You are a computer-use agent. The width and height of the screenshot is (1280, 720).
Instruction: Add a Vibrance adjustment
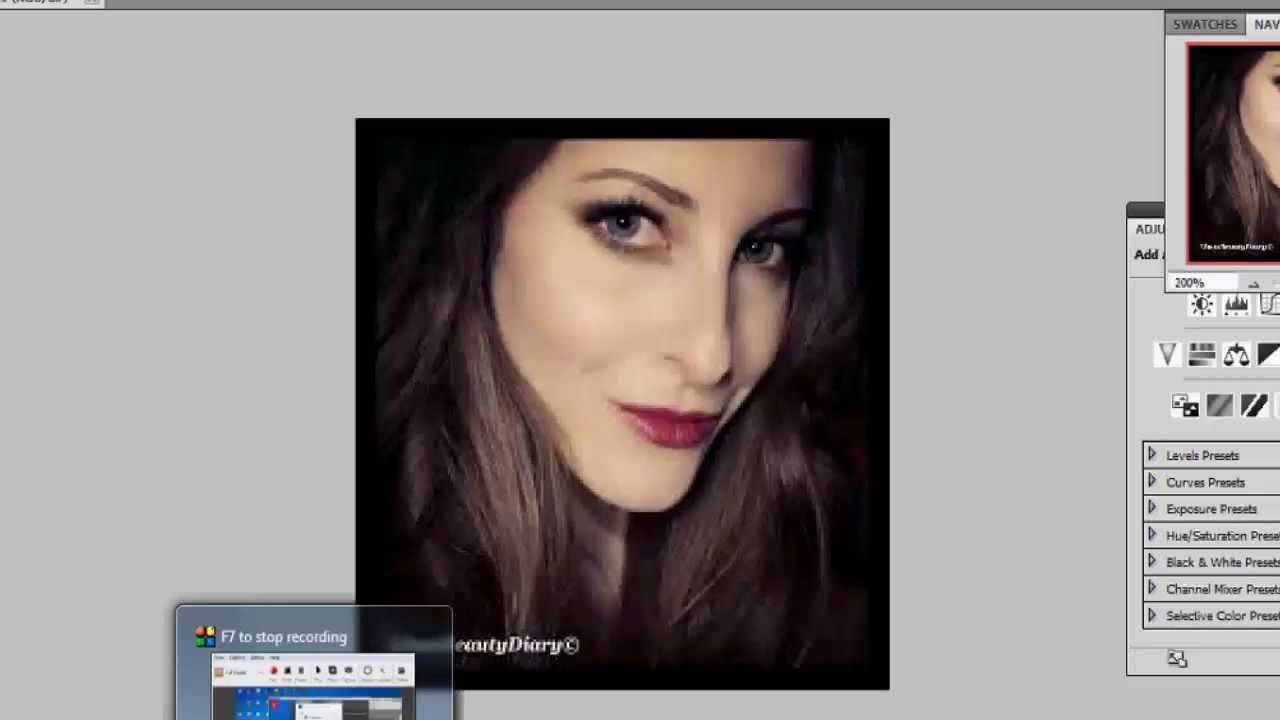coord(1167,355)
